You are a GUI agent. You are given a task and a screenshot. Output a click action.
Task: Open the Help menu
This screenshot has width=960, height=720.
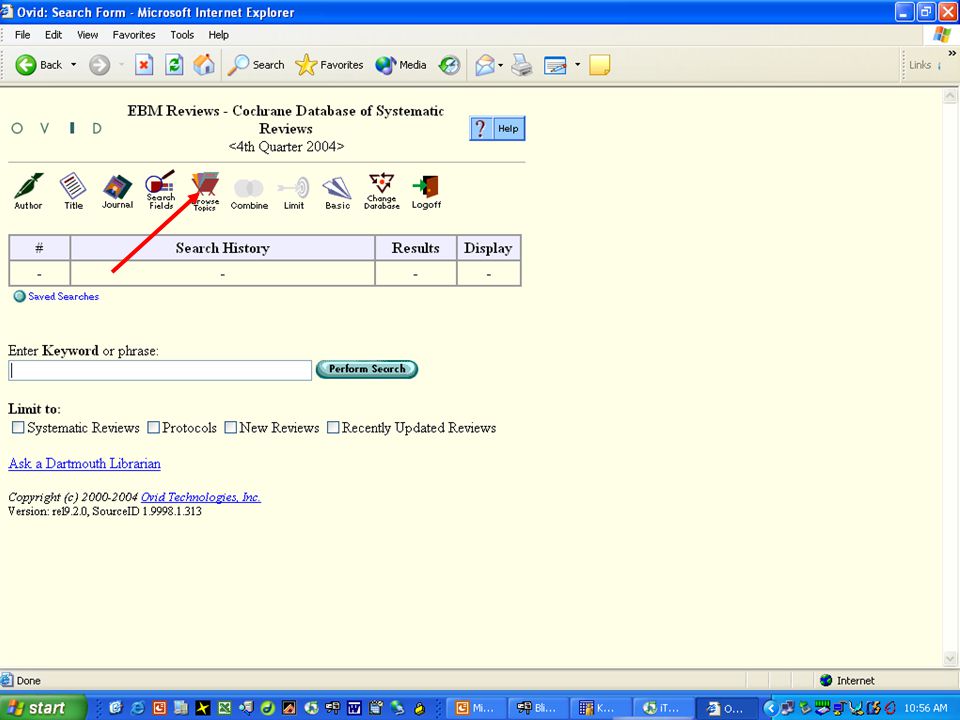[219, 35]
